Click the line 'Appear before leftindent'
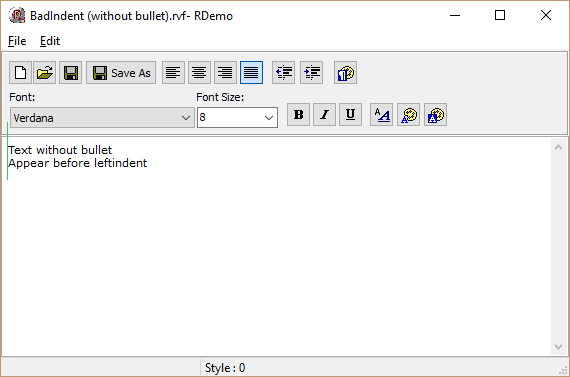Image resolution: width=570 pixels, height=377 pixels. pos(78,163)
